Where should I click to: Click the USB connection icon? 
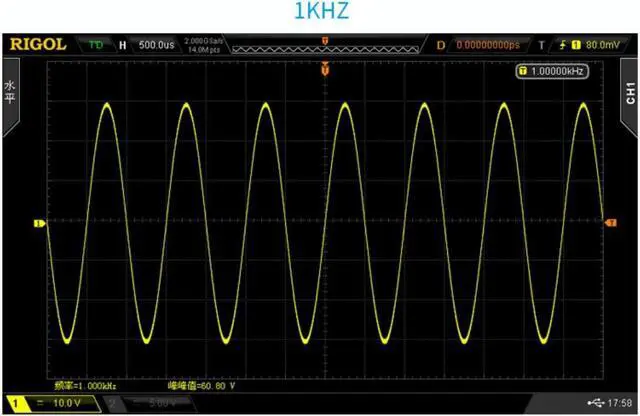(x=598, y=403)
